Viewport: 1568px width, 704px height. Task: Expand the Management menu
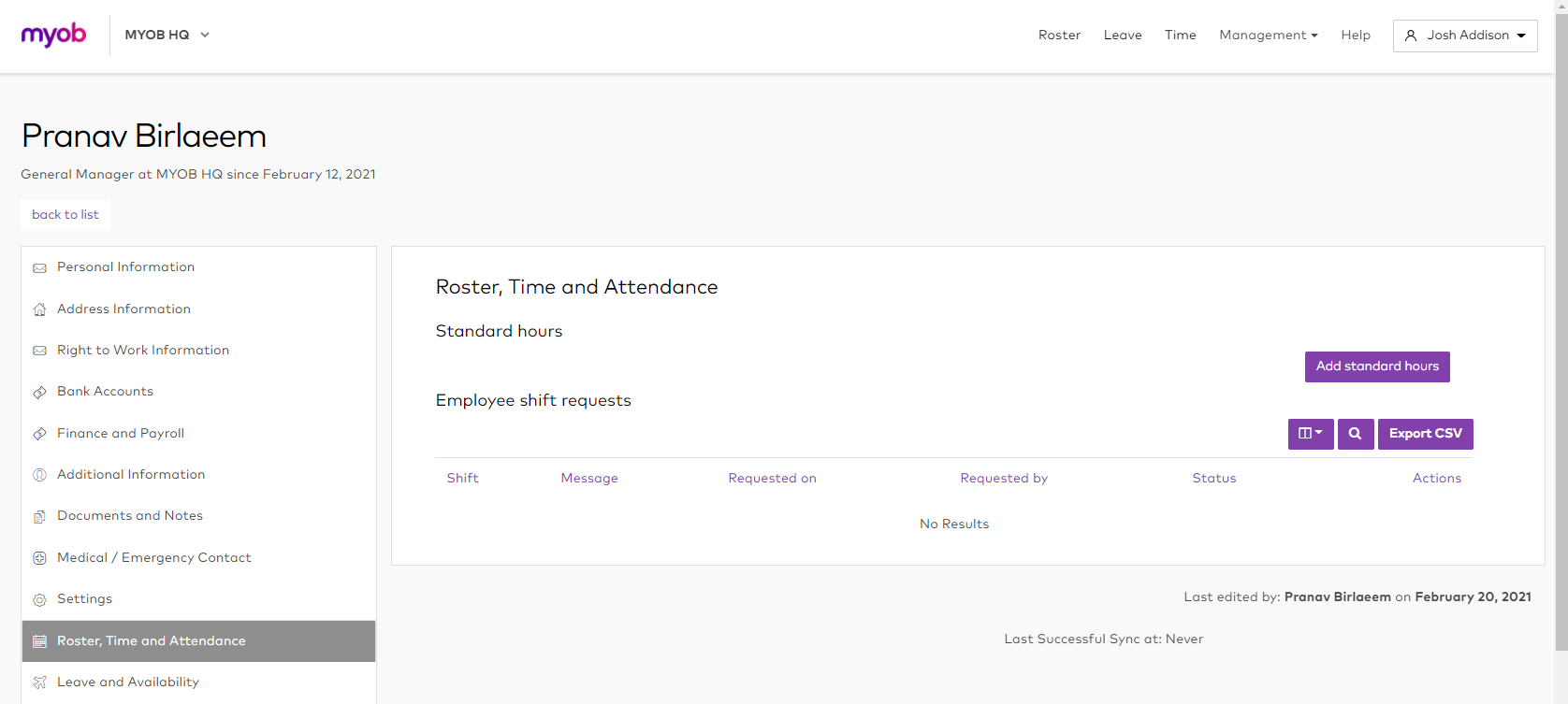pyautogui.click(x=1268, y=36)
